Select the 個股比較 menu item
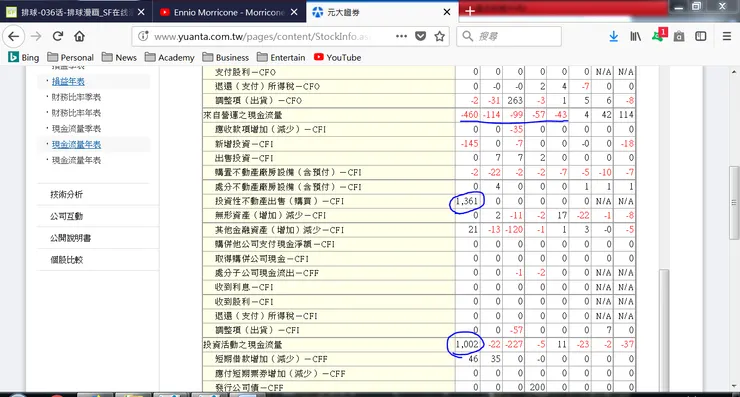 click(x=67, y=260)
